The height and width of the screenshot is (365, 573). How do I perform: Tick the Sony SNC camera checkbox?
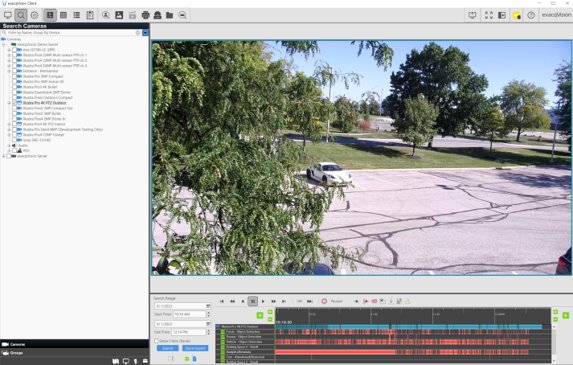(x=14, y=140)
